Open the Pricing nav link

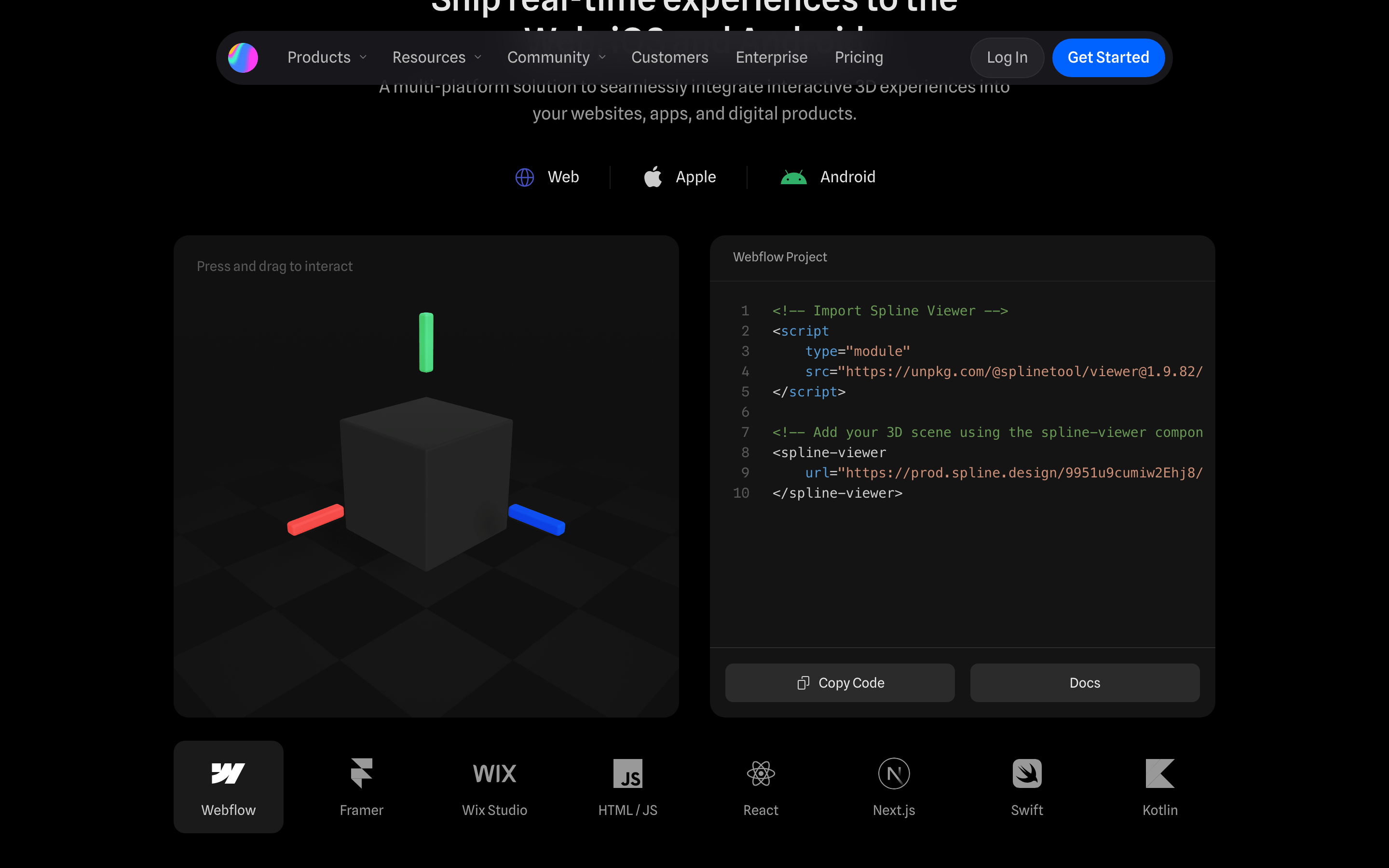coord(858,57)
